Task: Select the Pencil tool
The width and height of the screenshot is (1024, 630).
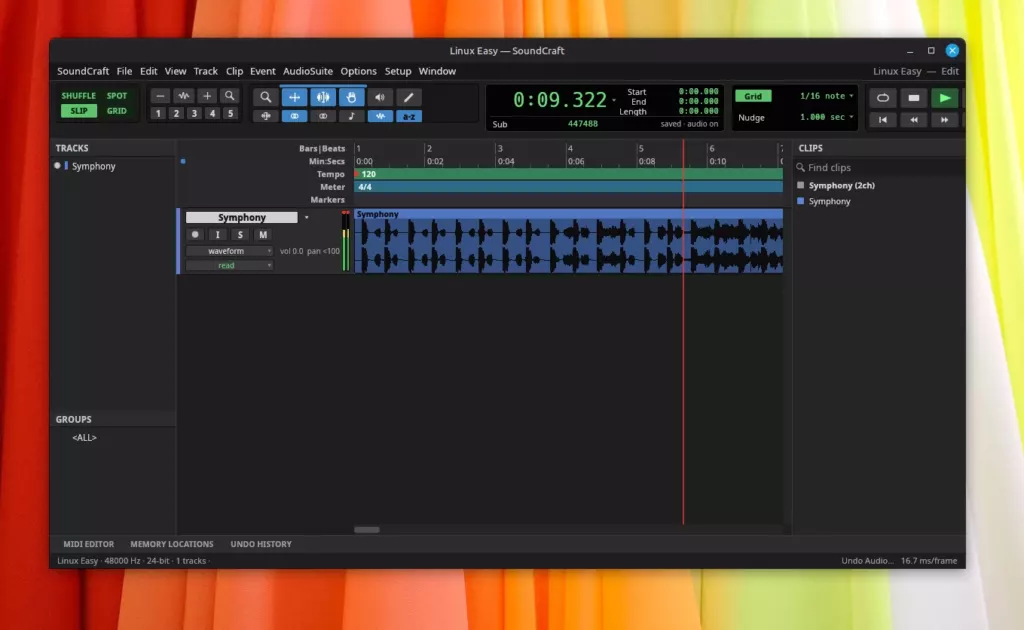Action: coord(409,97)
